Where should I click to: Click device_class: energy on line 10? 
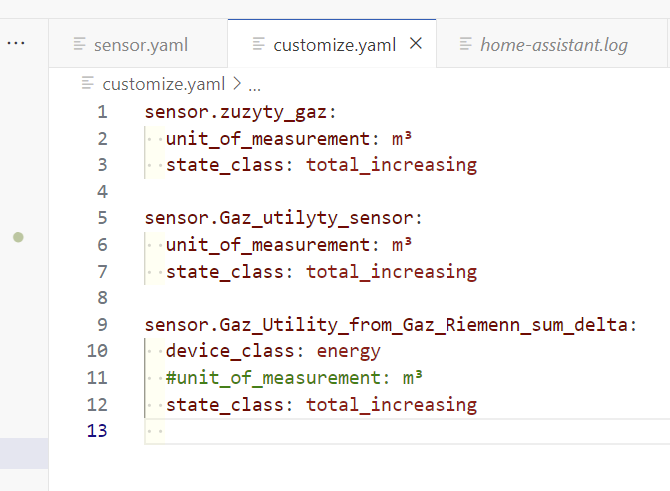tap(273, 351)
